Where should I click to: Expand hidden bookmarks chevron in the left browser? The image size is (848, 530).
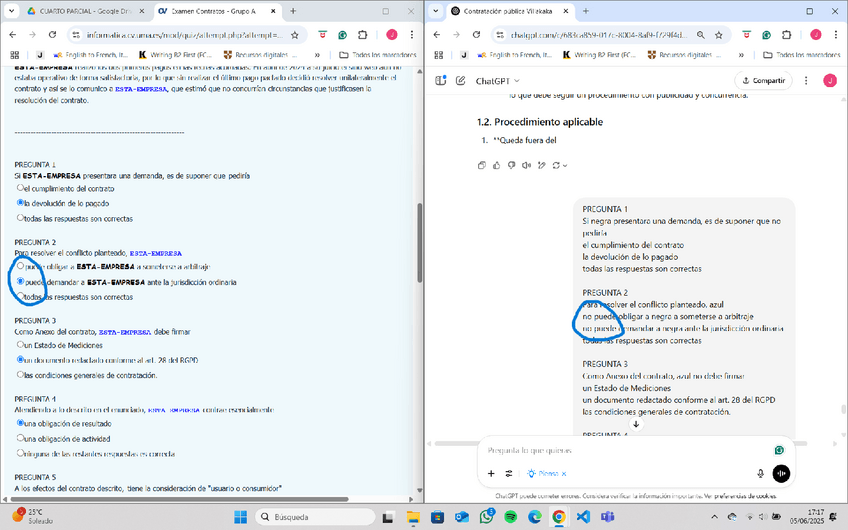coord(317,55)
